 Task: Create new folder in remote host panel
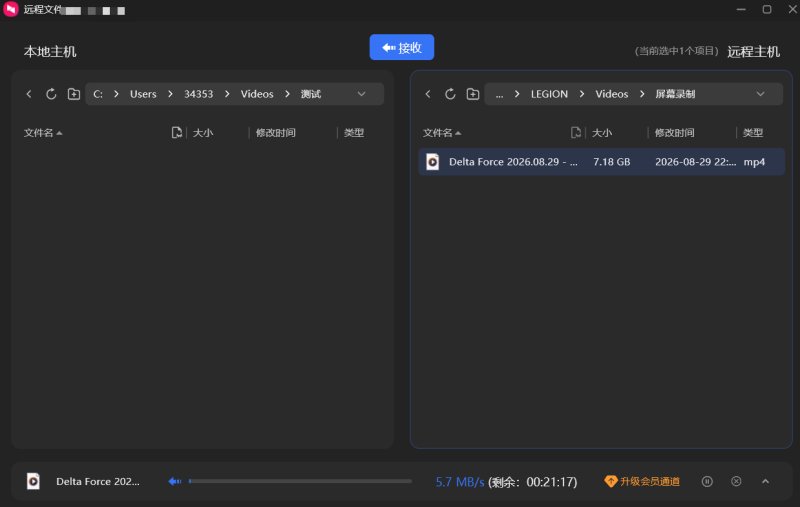pos(473,94)
